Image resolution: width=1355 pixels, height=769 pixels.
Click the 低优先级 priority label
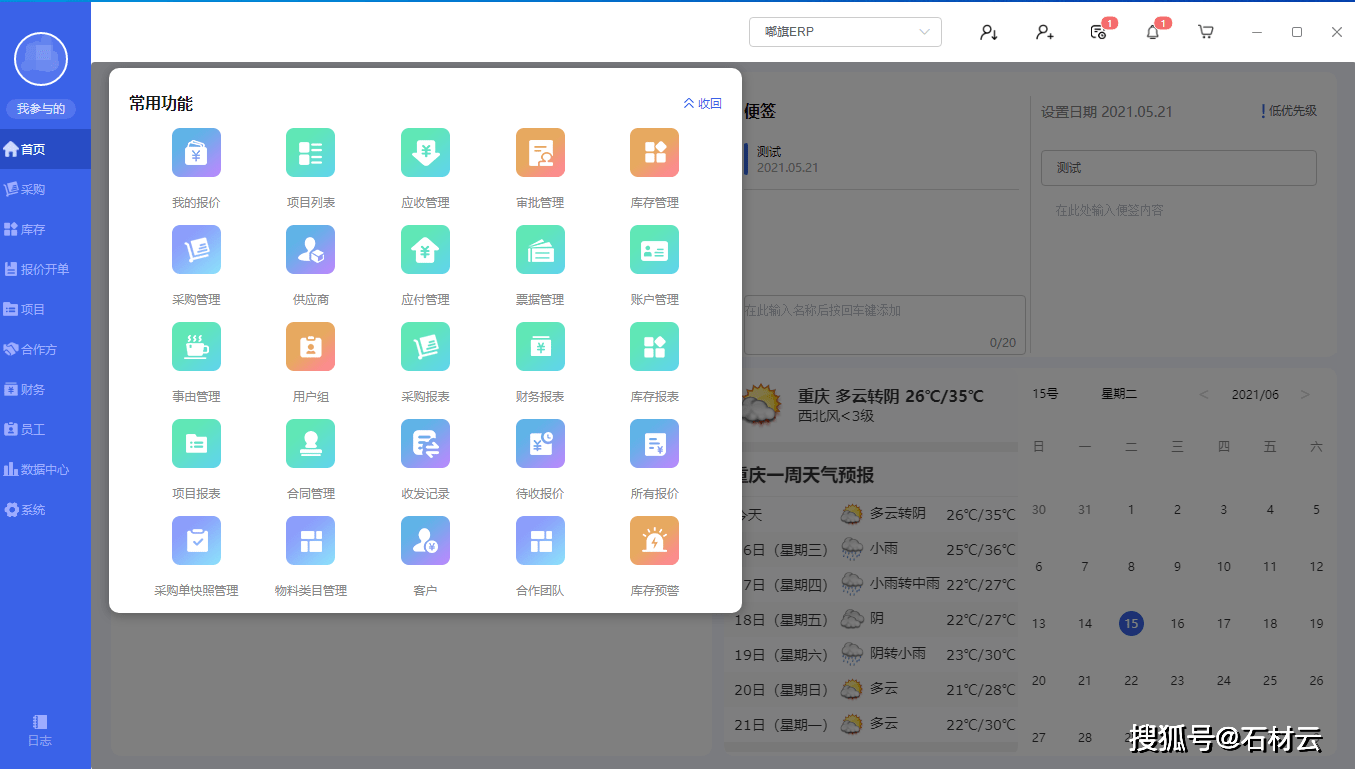[1286, 112]
